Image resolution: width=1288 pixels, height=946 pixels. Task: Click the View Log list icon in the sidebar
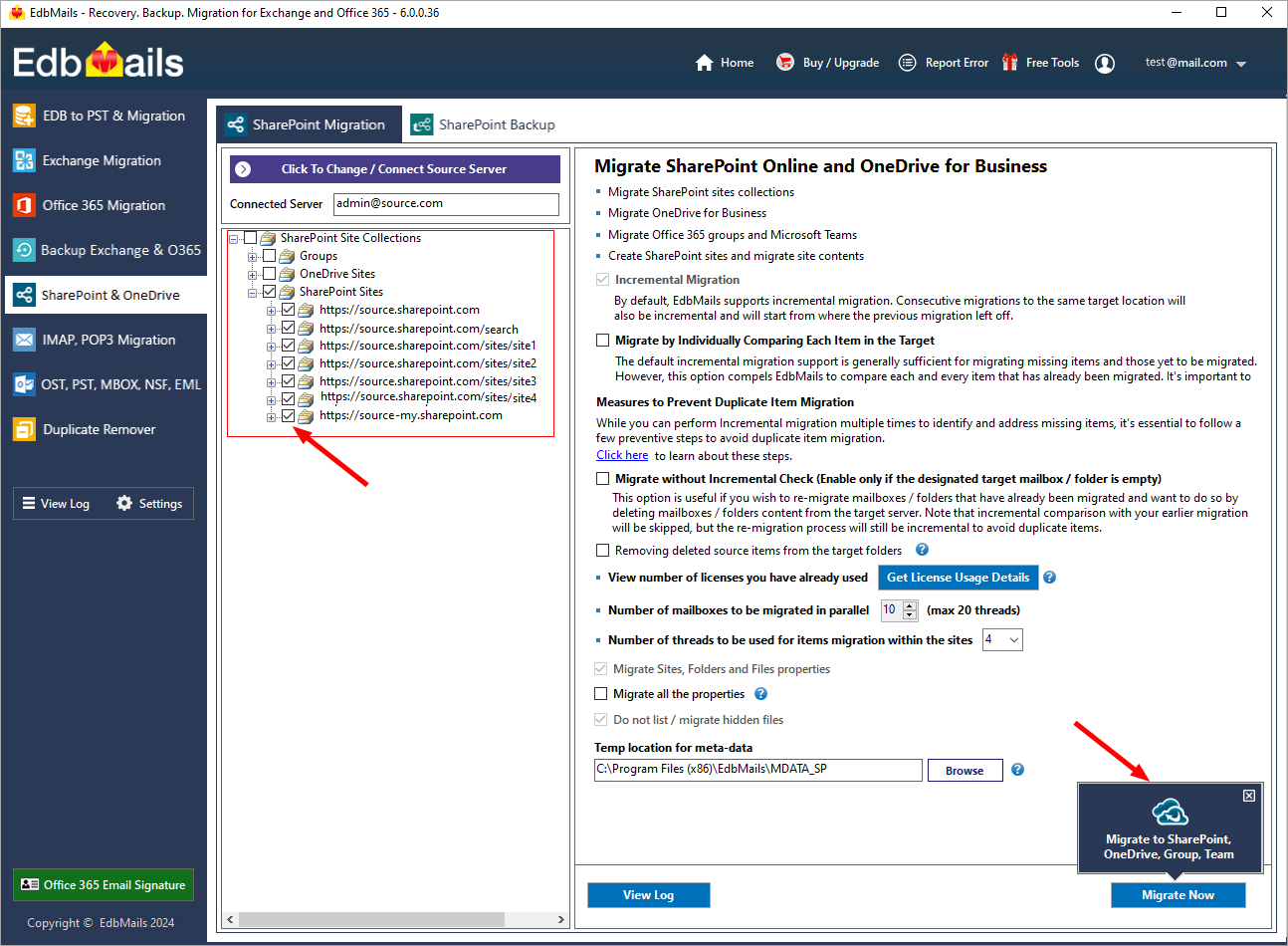[29, 503]
